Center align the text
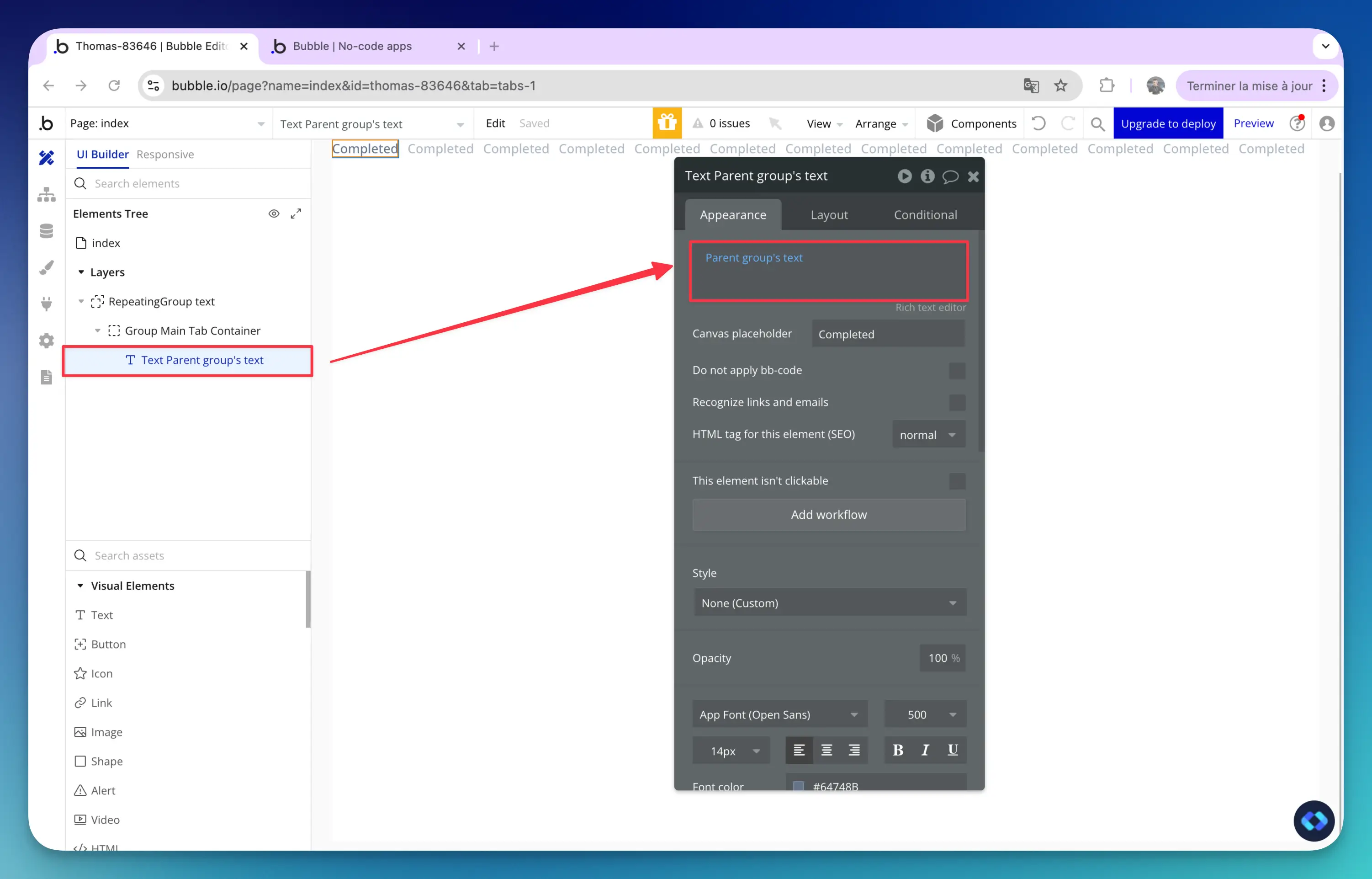1372x879 pixels. [x=826, y=750]
